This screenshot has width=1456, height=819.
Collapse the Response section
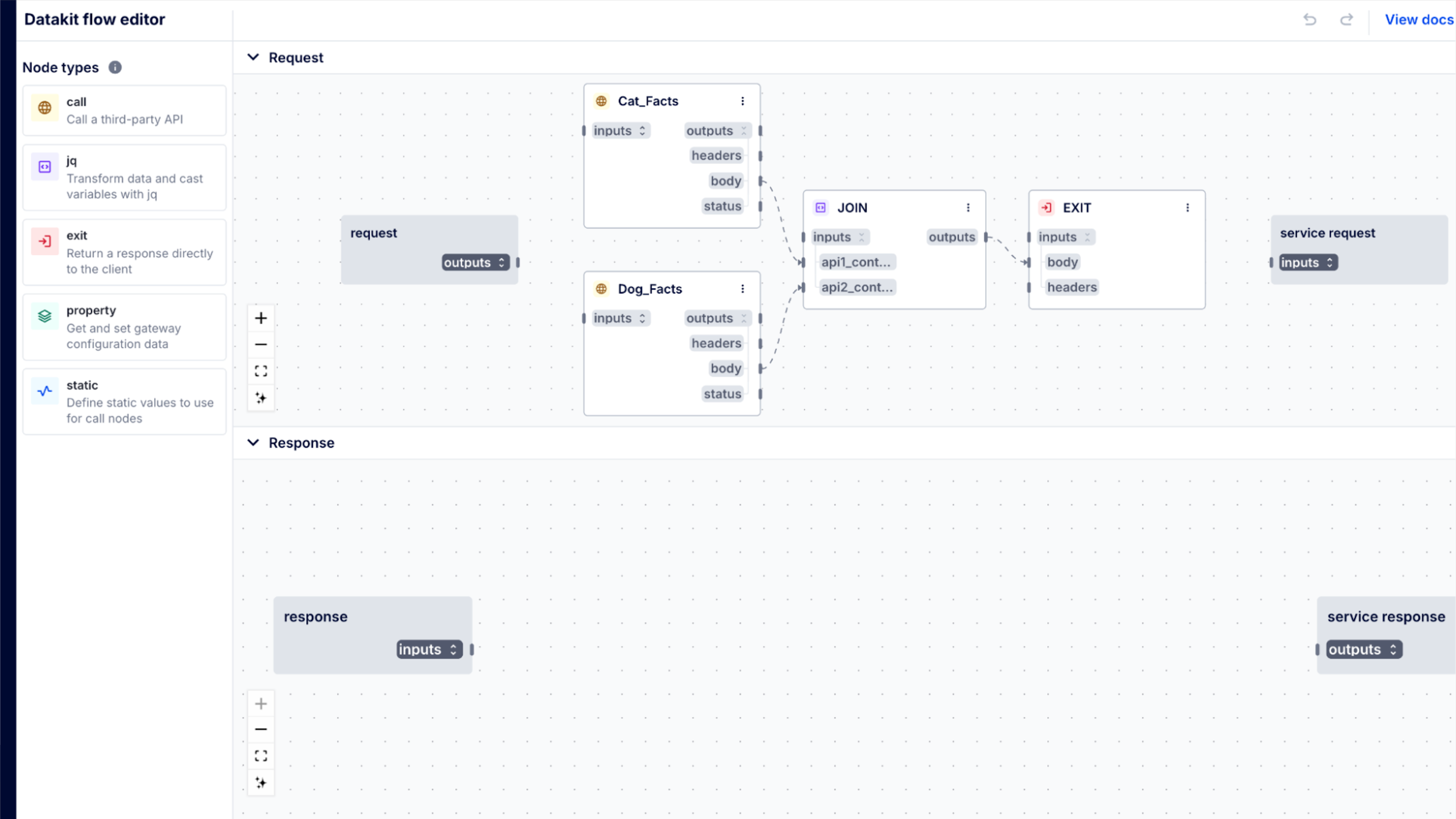[253, 442]
